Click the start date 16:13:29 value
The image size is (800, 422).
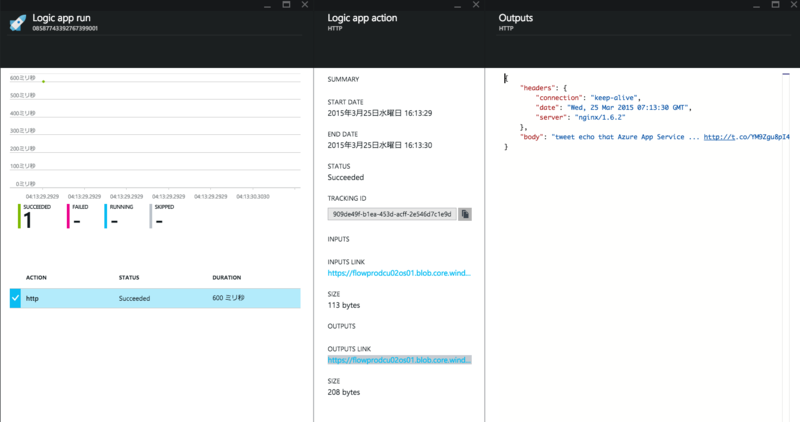pos(380,113)
